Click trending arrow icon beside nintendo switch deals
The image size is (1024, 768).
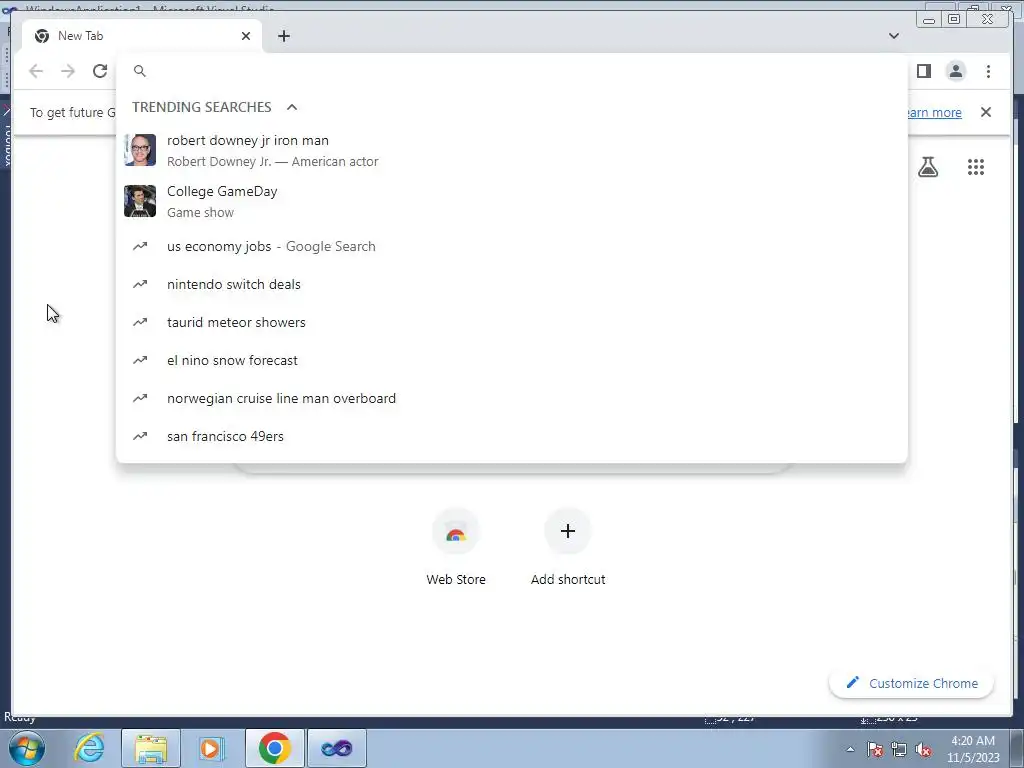(x=140, y=284)
